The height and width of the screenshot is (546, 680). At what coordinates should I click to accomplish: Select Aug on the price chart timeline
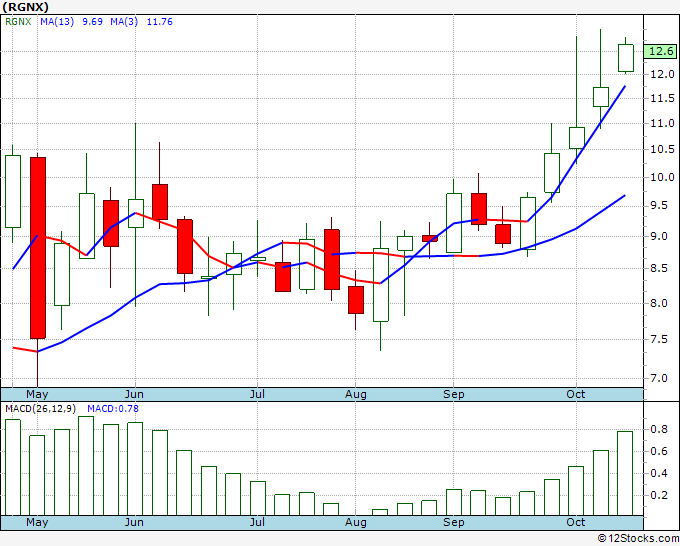(x=356, y=394)
